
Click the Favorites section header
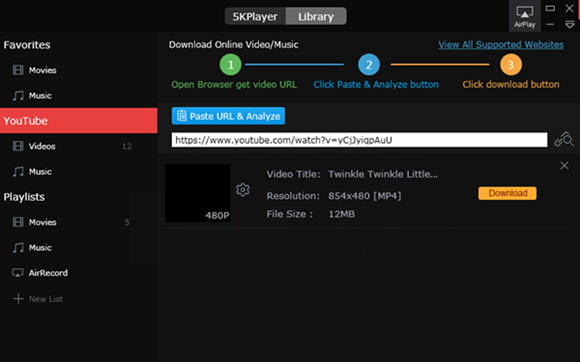[27, 45]
